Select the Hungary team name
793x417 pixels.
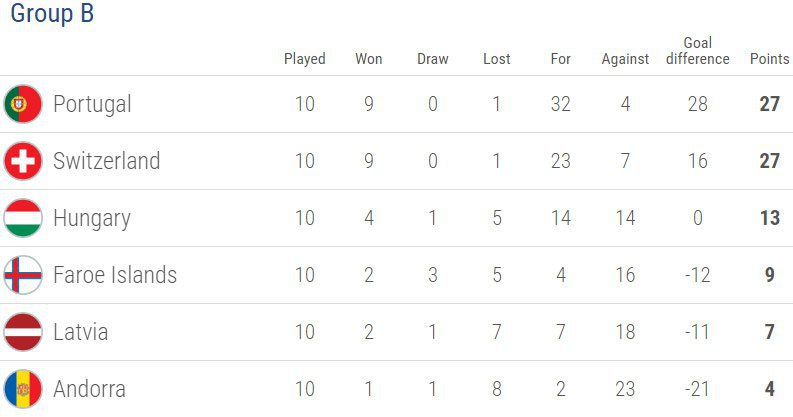pos(92,218)
